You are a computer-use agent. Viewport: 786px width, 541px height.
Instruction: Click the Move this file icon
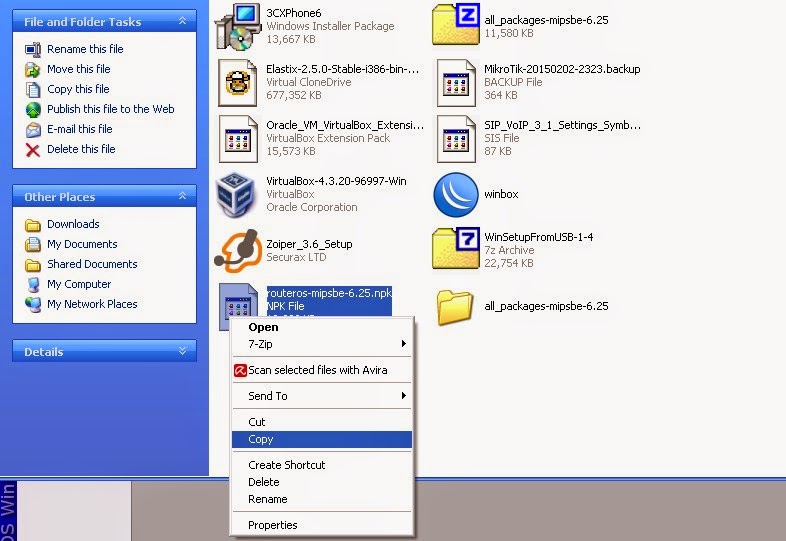[x=33, y=70]
